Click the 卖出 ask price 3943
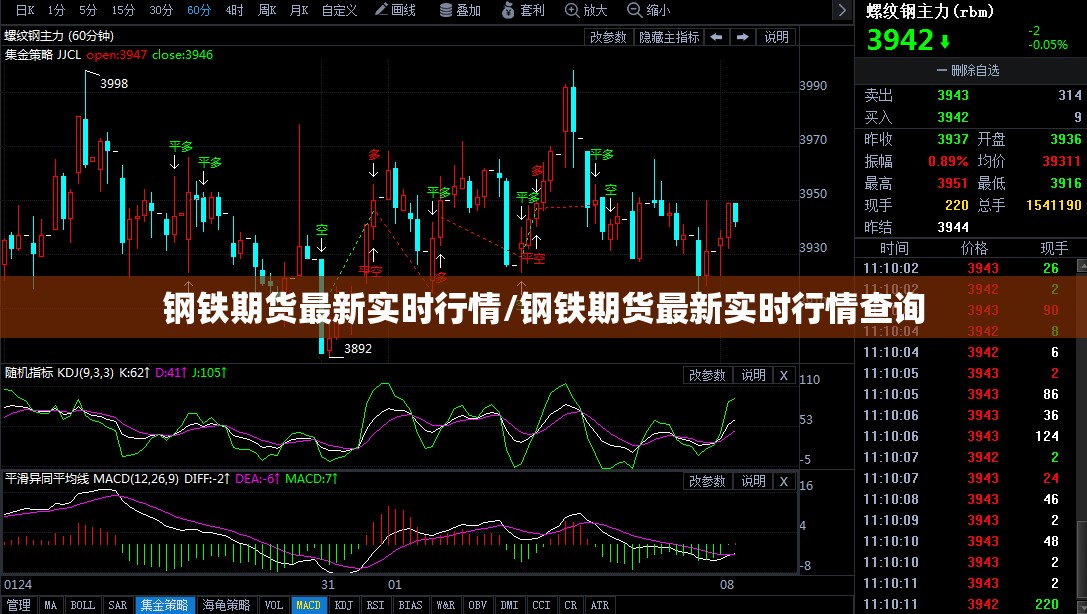1087x614 pixels. [953, 96]
